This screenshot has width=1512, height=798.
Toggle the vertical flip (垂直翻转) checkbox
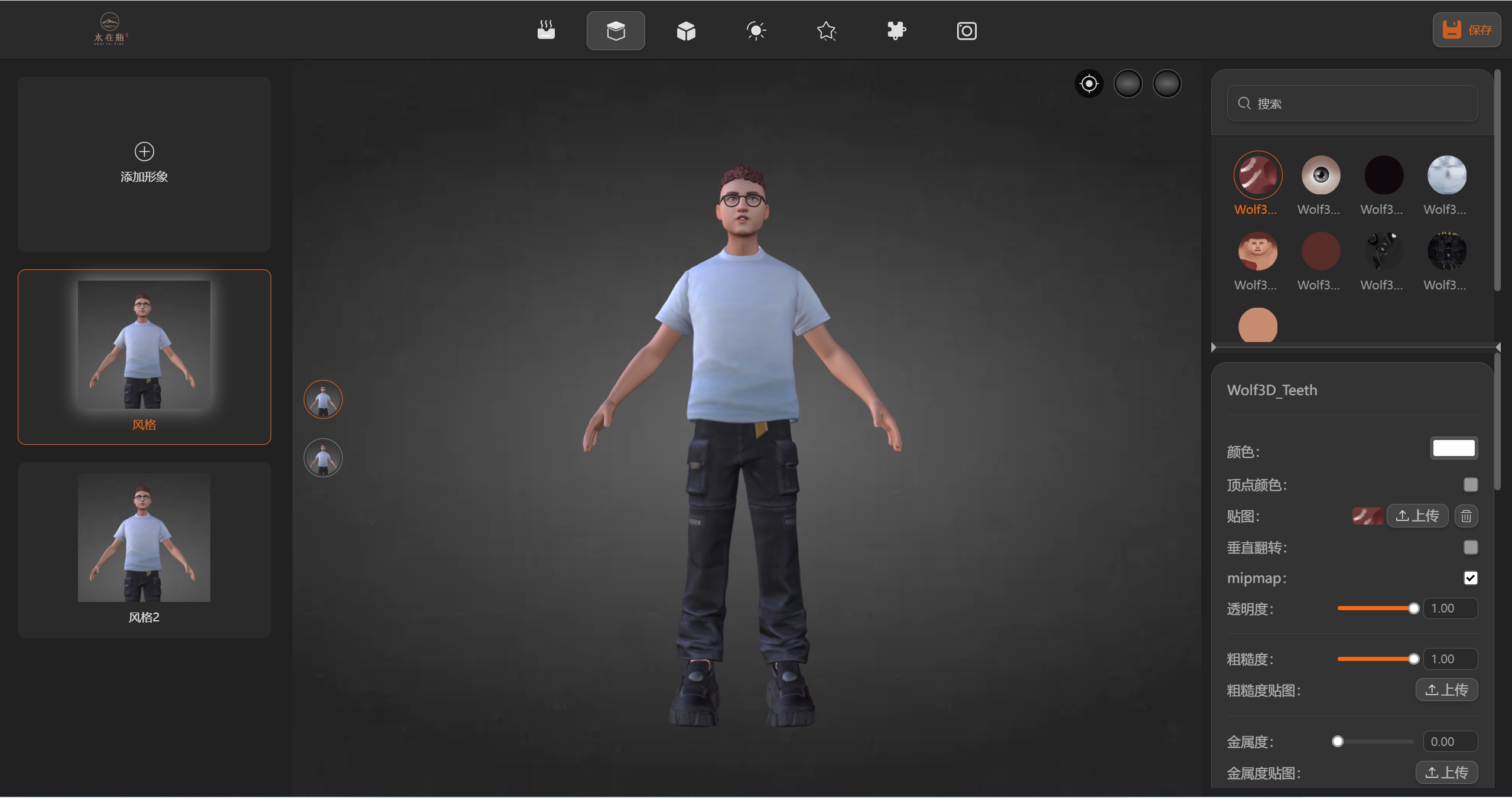(x=1471, y=548)
